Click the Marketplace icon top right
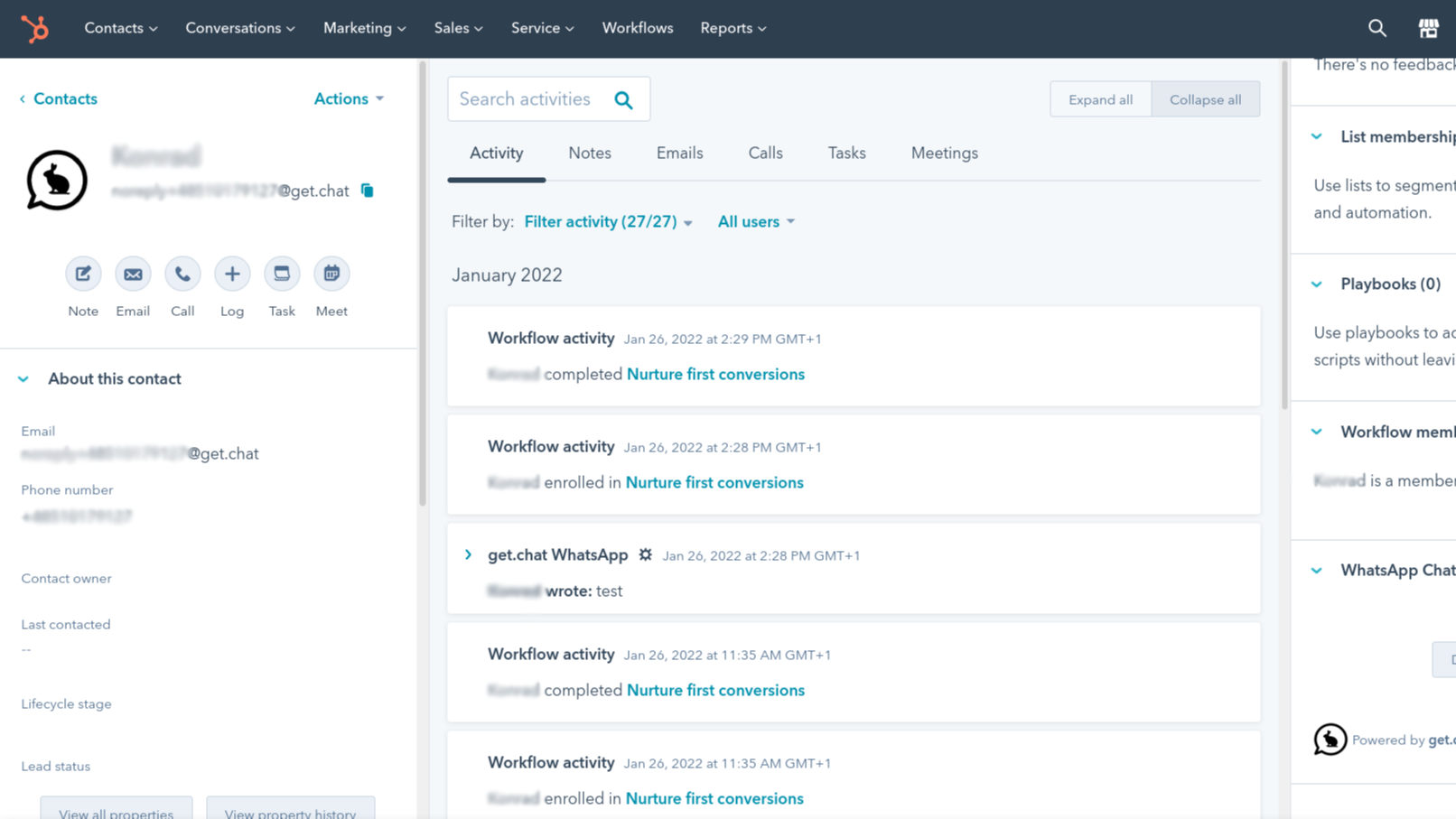 click(1429, 28)
